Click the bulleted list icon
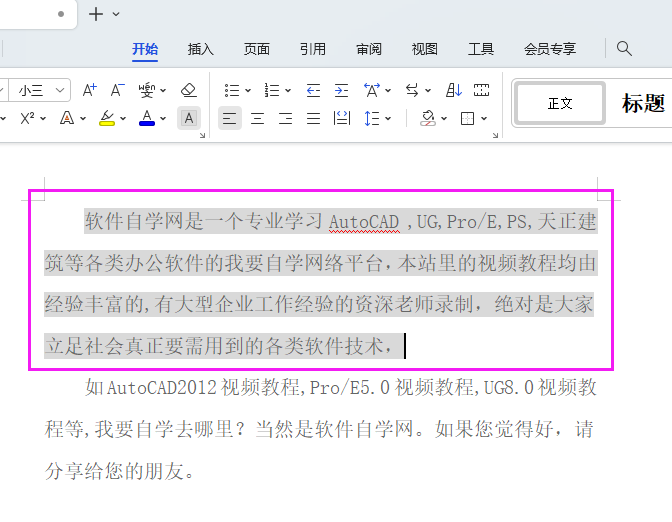The image size is (672, 522). point(232,90)
